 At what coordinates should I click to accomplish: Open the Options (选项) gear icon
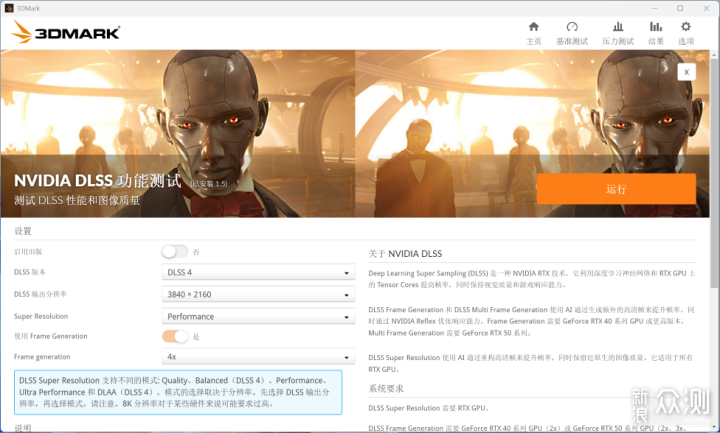(686, 27)
